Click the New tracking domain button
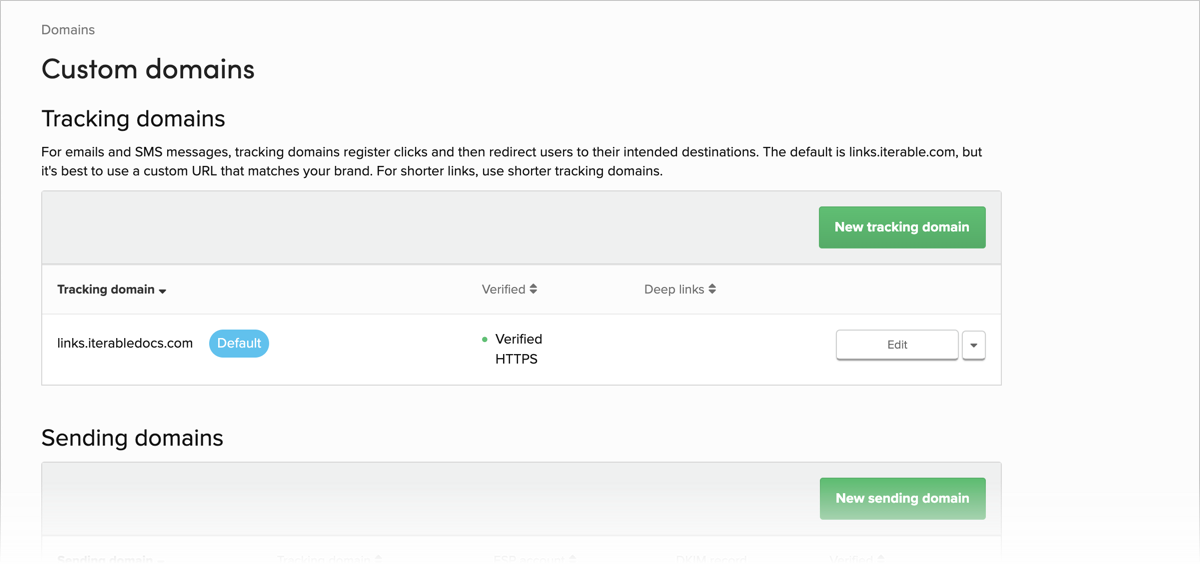 pyautogui.click(x=902, y=227)
